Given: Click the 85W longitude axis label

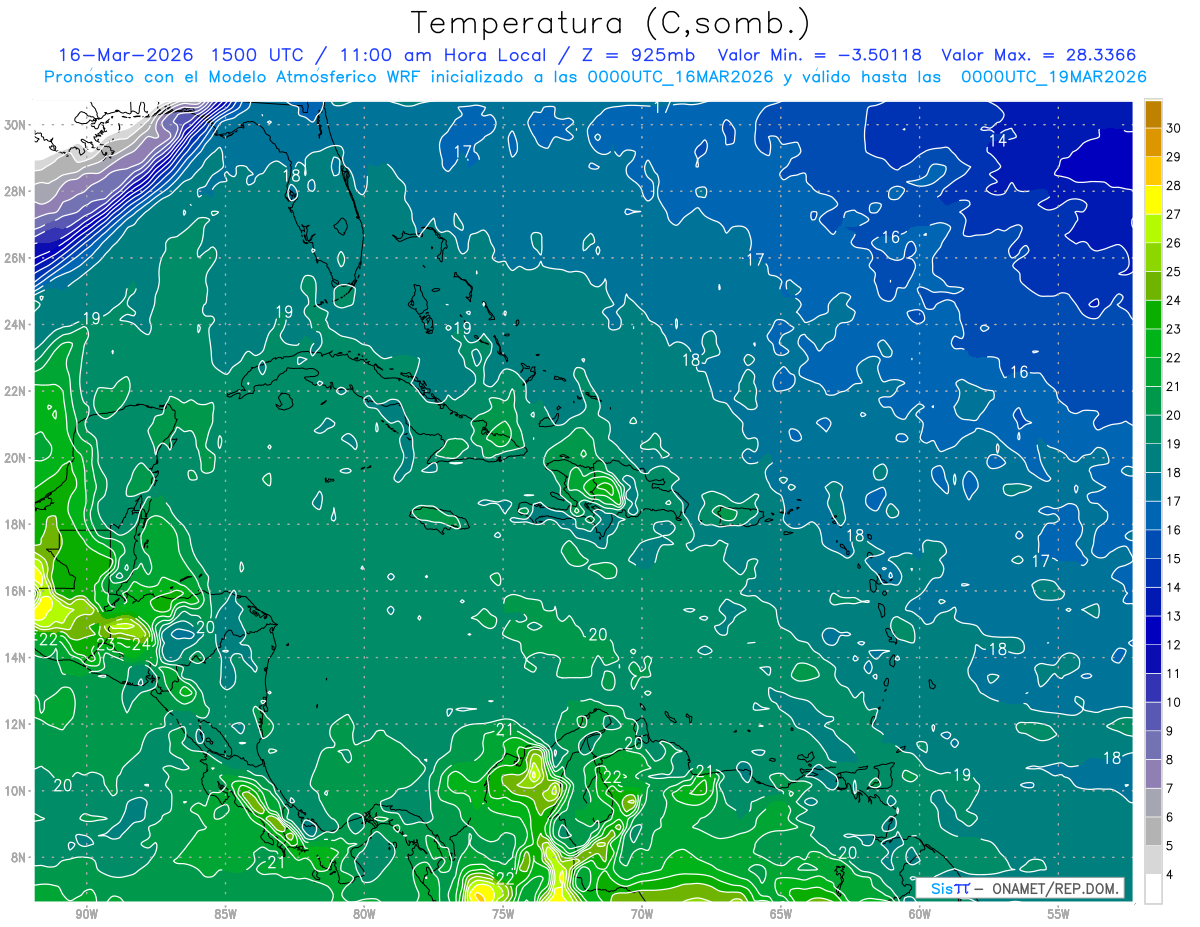Looking at the screenshot, I should tap(225, 914).
